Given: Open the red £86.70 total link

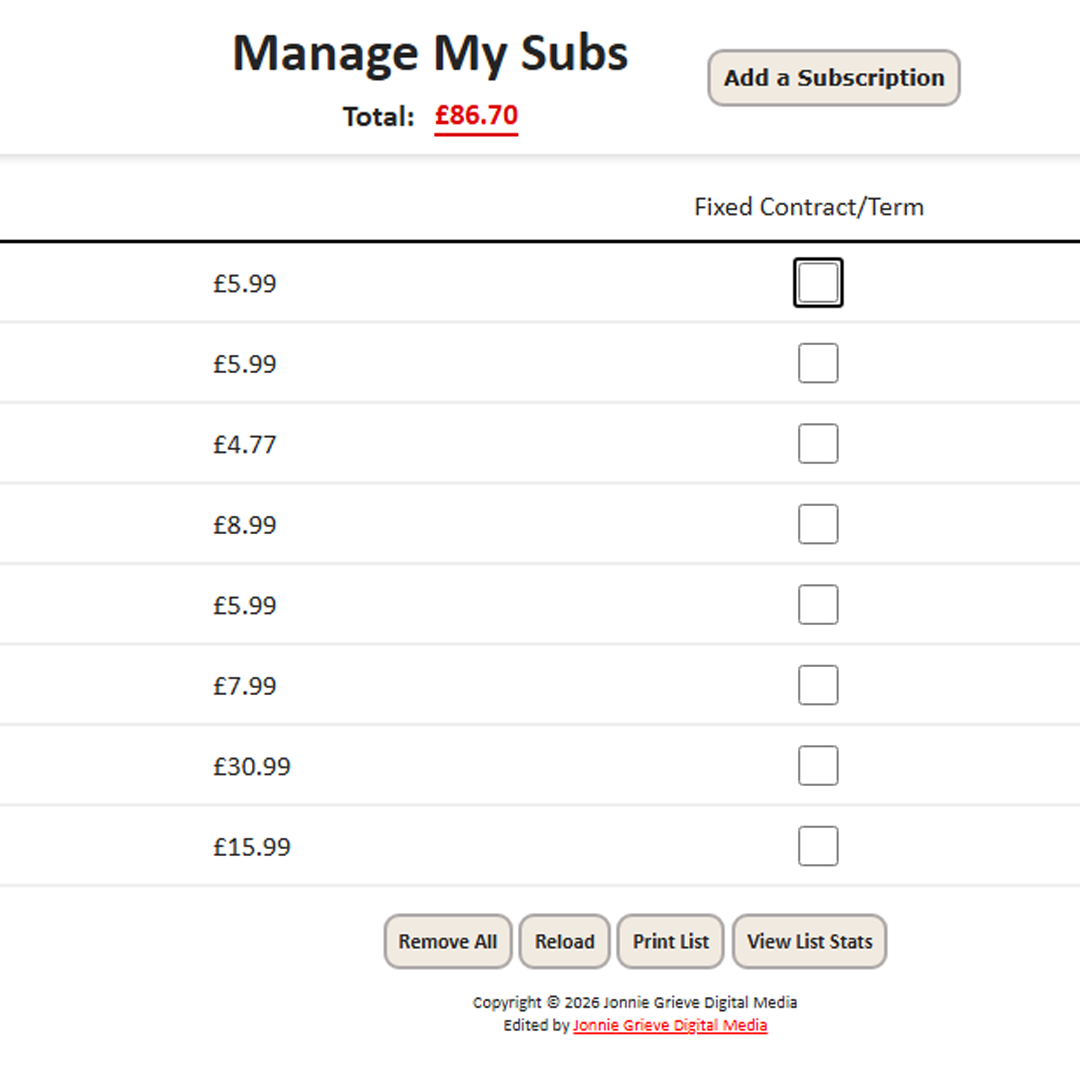Looking at the screenshot, I should point(476,116).
